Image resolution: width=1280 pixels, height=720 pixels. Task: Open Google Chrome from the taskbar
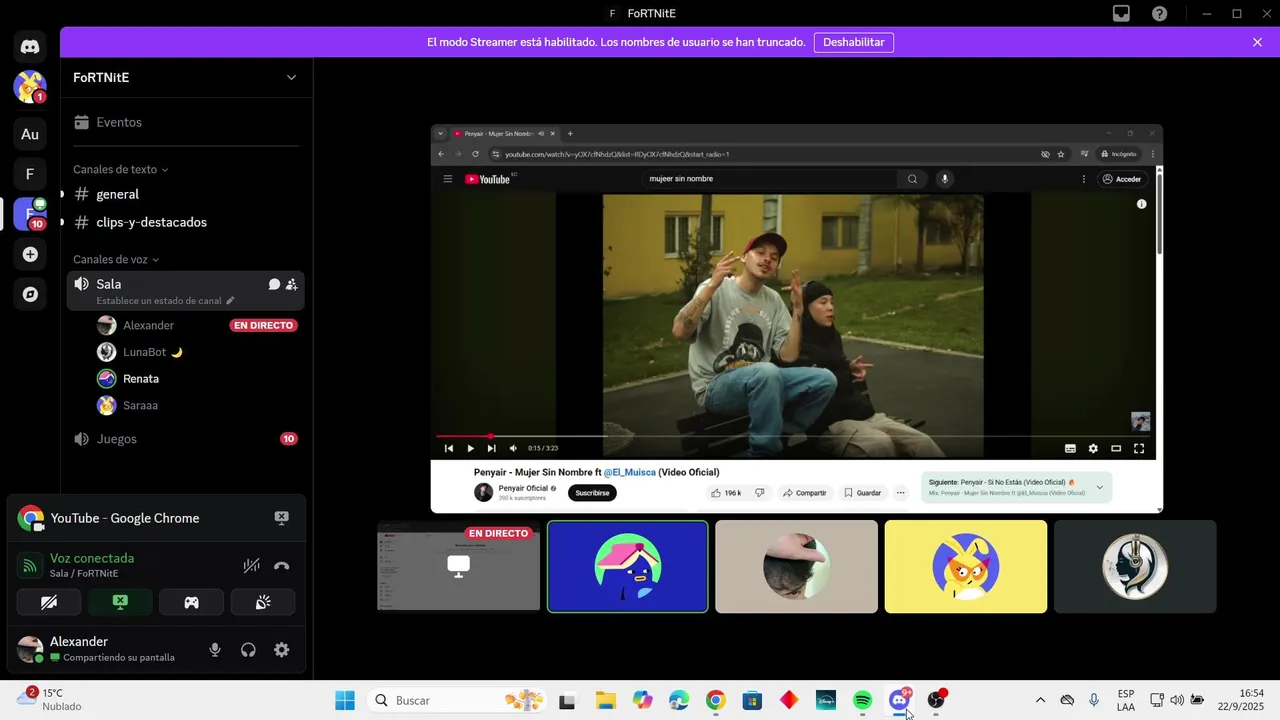[x=715, y=700]
